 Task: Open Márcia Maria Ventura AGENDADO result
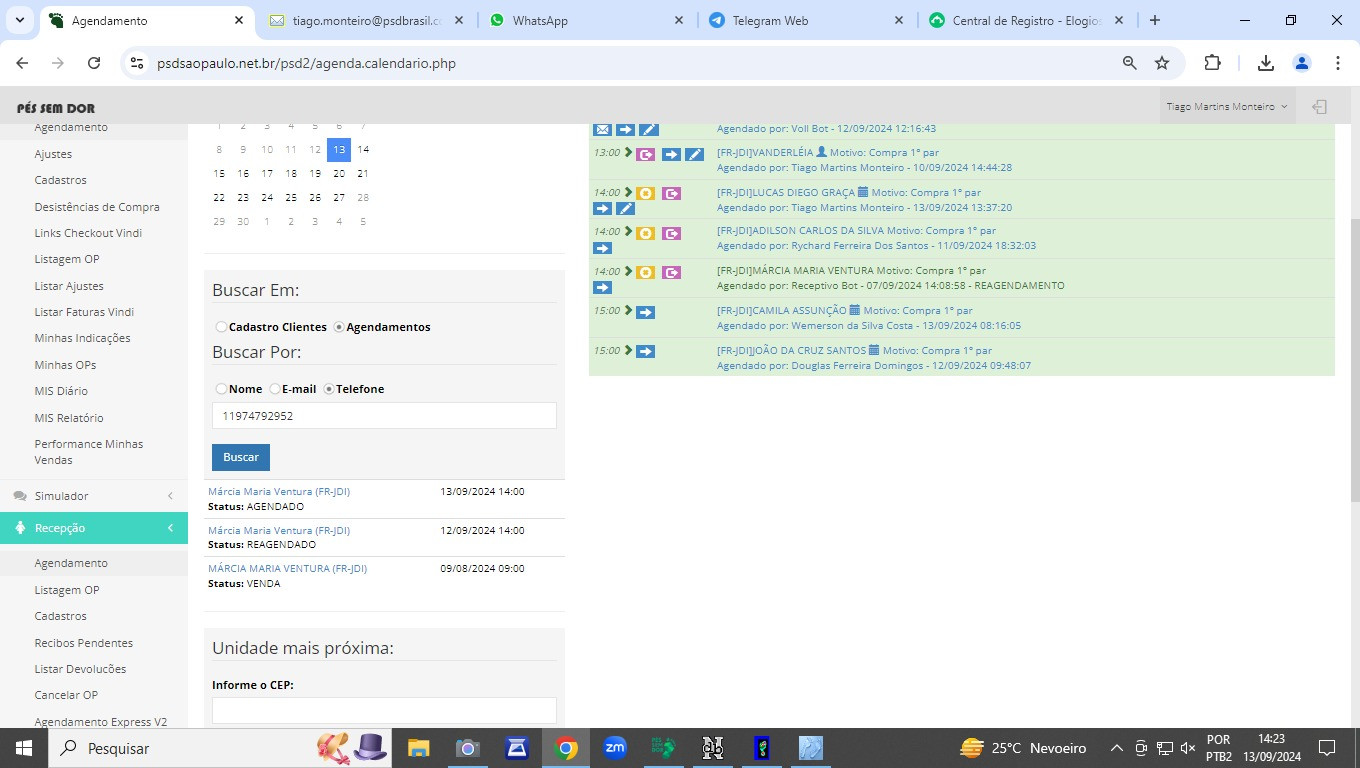click(279, 492)
